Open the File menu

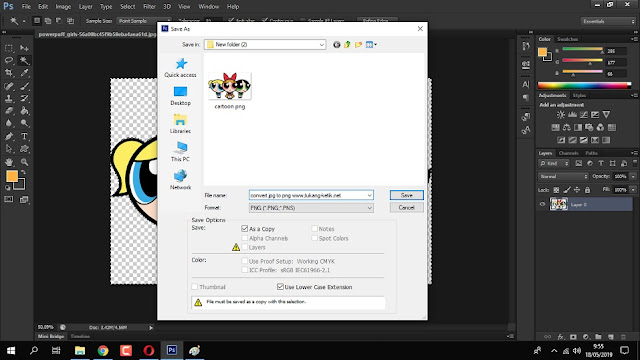click(x=26, y=7)
